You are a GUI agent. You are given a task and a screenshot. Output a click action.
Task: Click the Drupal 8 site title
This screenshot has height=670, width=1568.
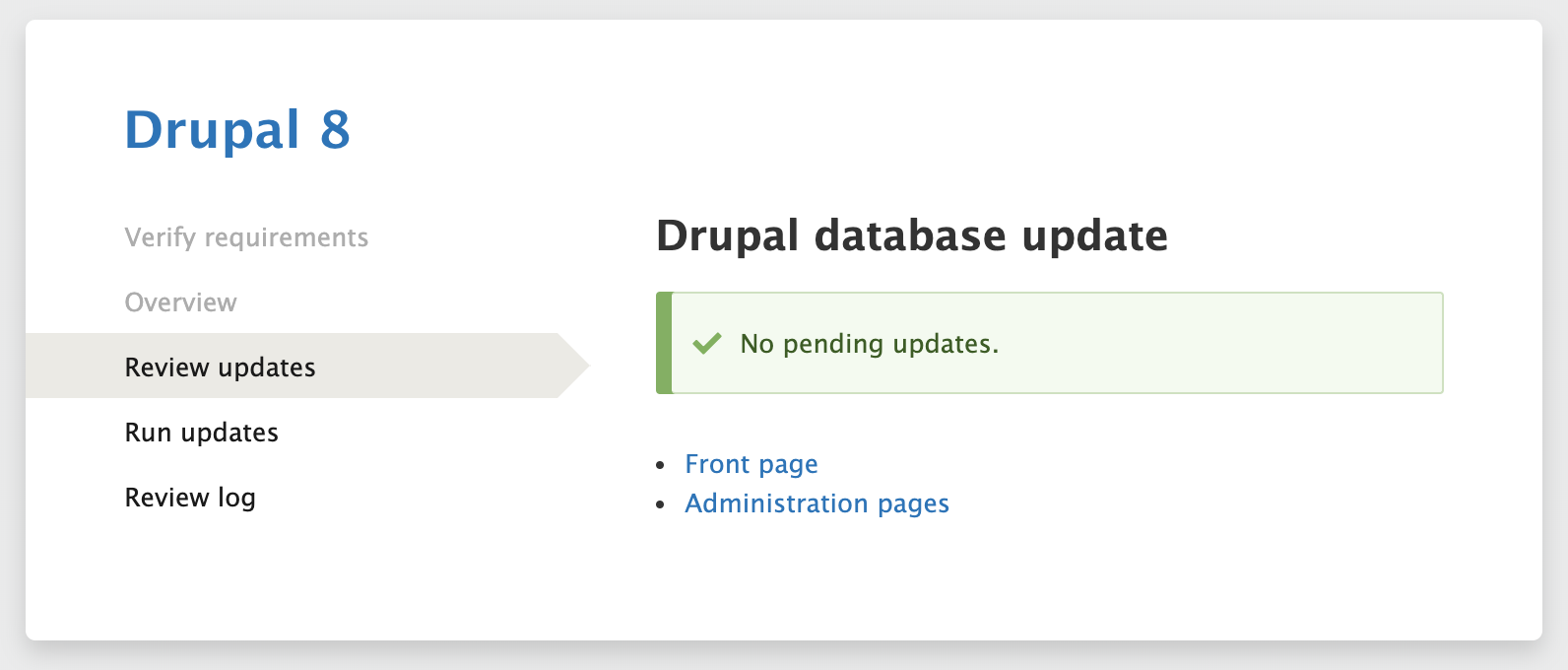(x=237, y=129)
